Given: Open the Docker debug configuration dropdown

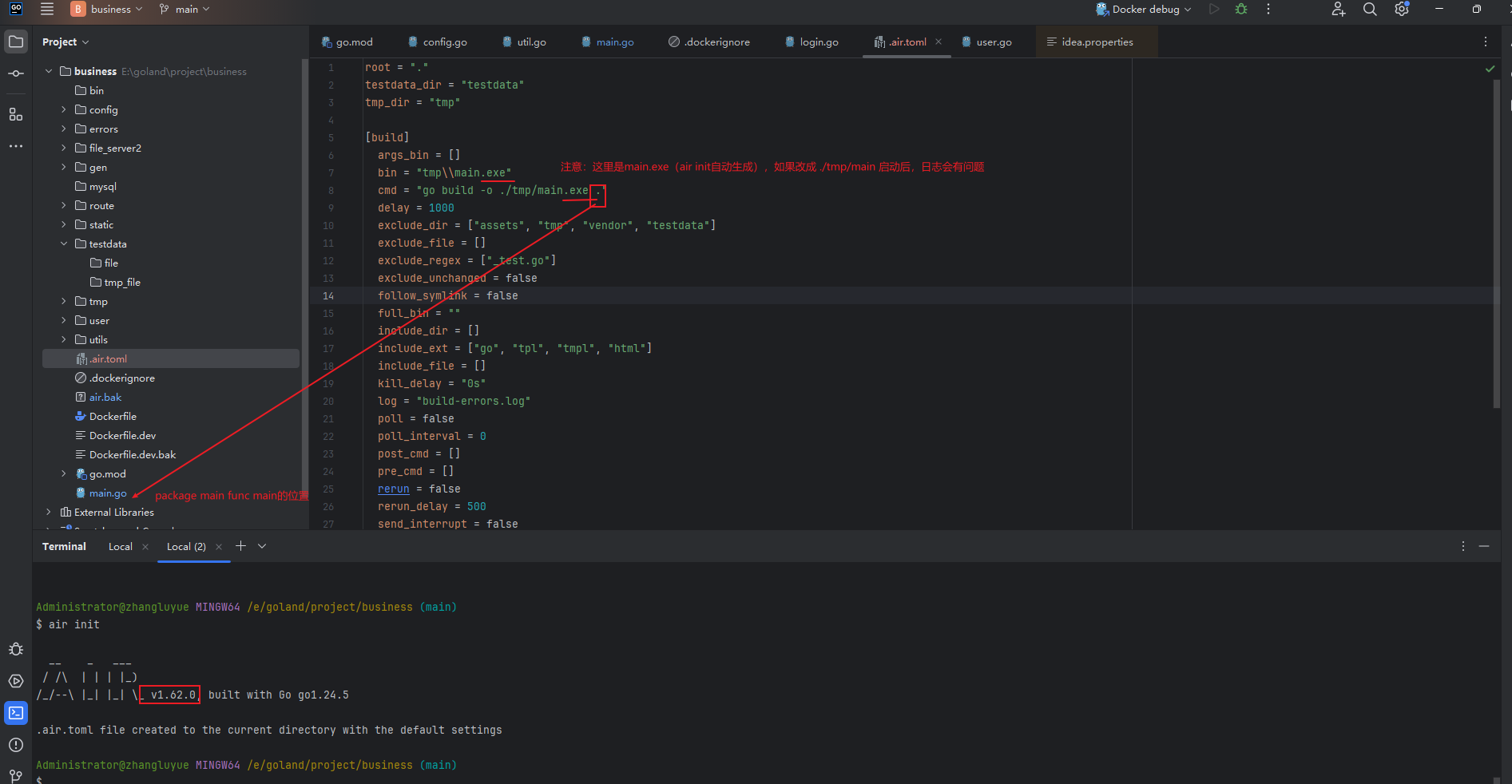Looking at the screenshot, I should tap(1144, 9).
